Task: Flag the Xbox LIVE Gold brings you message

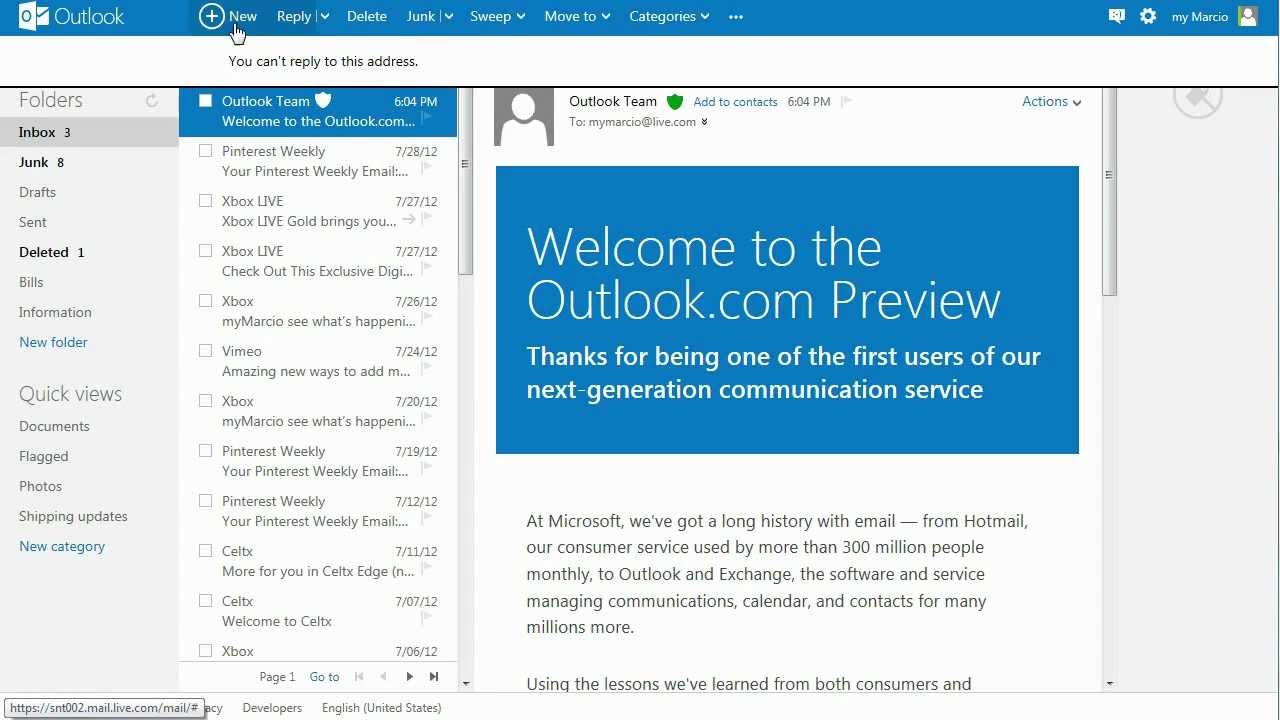Action: (427, 218)
